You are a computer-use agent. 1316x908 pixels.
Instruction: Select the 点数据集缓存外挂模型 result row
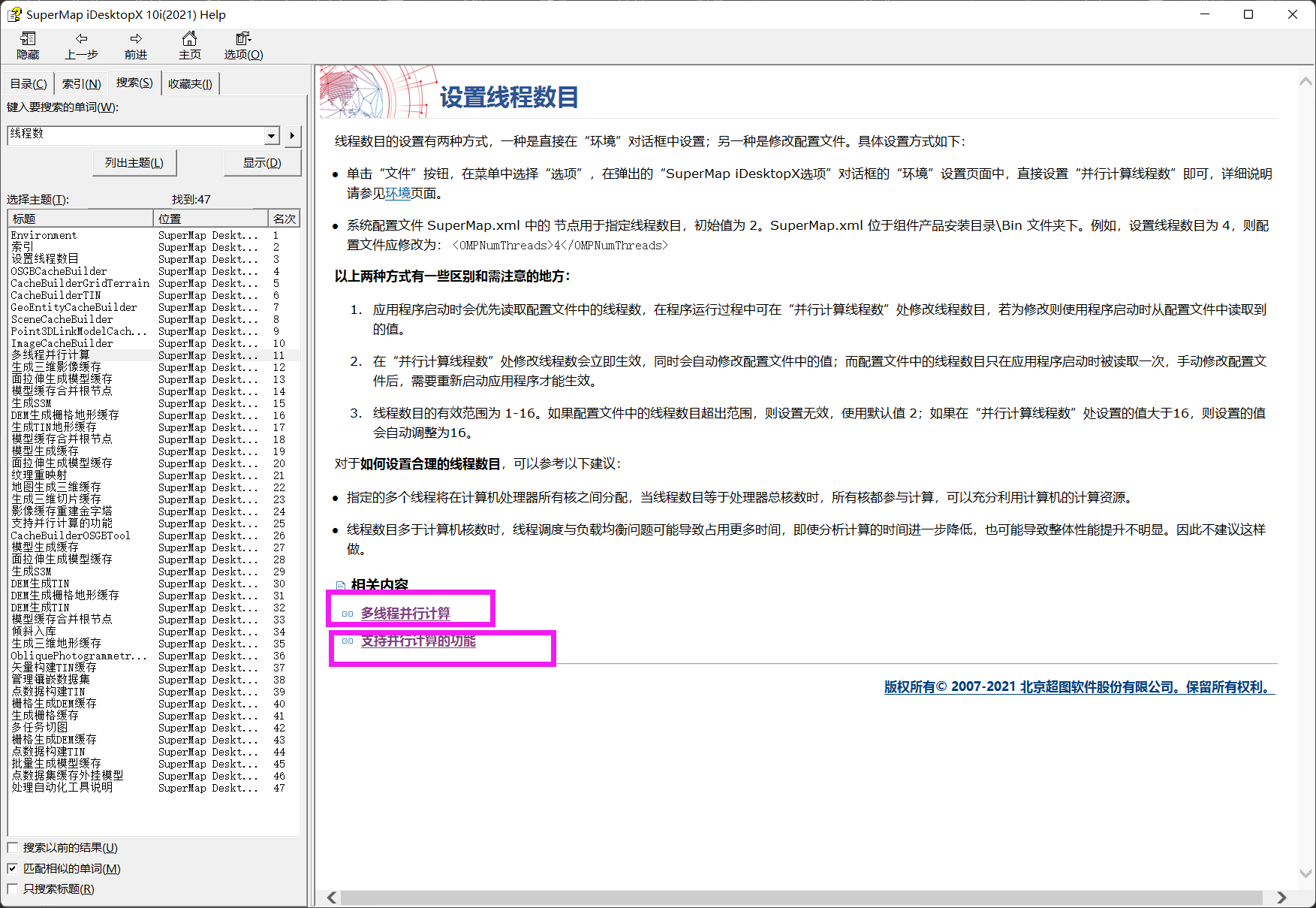(154, 776)
